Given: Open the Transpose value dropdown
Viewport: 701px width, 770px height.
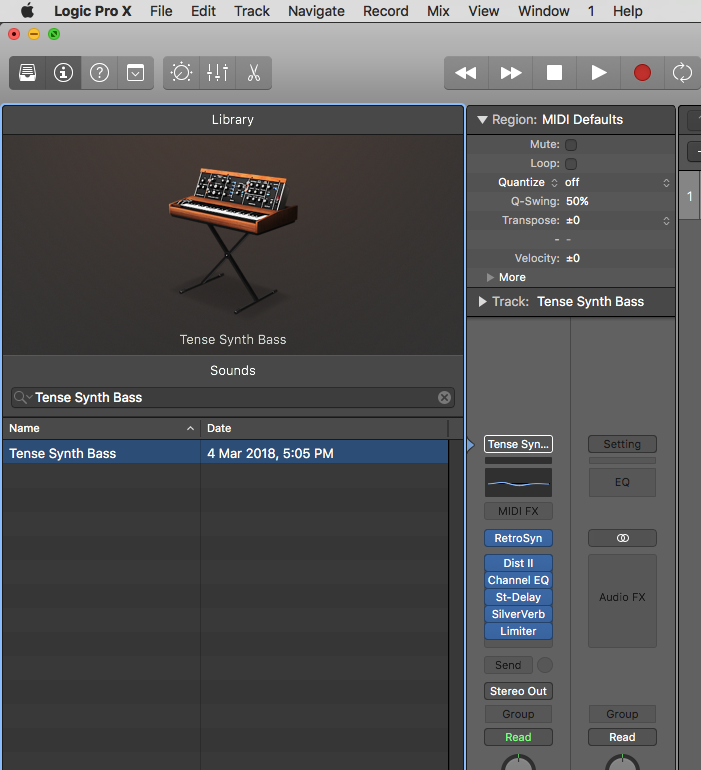Looking at the screenshot, I should click(617, 220).
